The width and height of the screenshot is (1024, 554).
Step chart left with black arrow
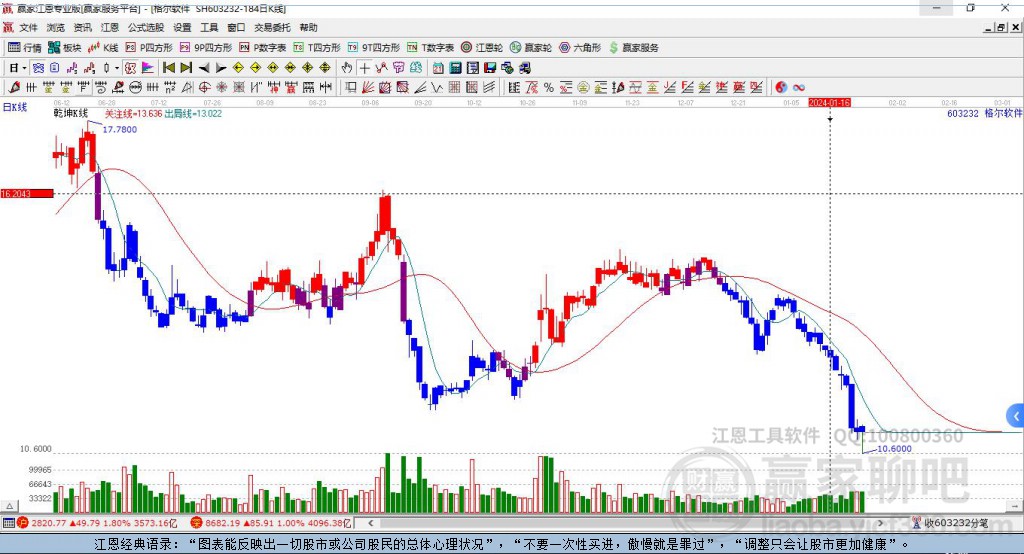[204, 68]
